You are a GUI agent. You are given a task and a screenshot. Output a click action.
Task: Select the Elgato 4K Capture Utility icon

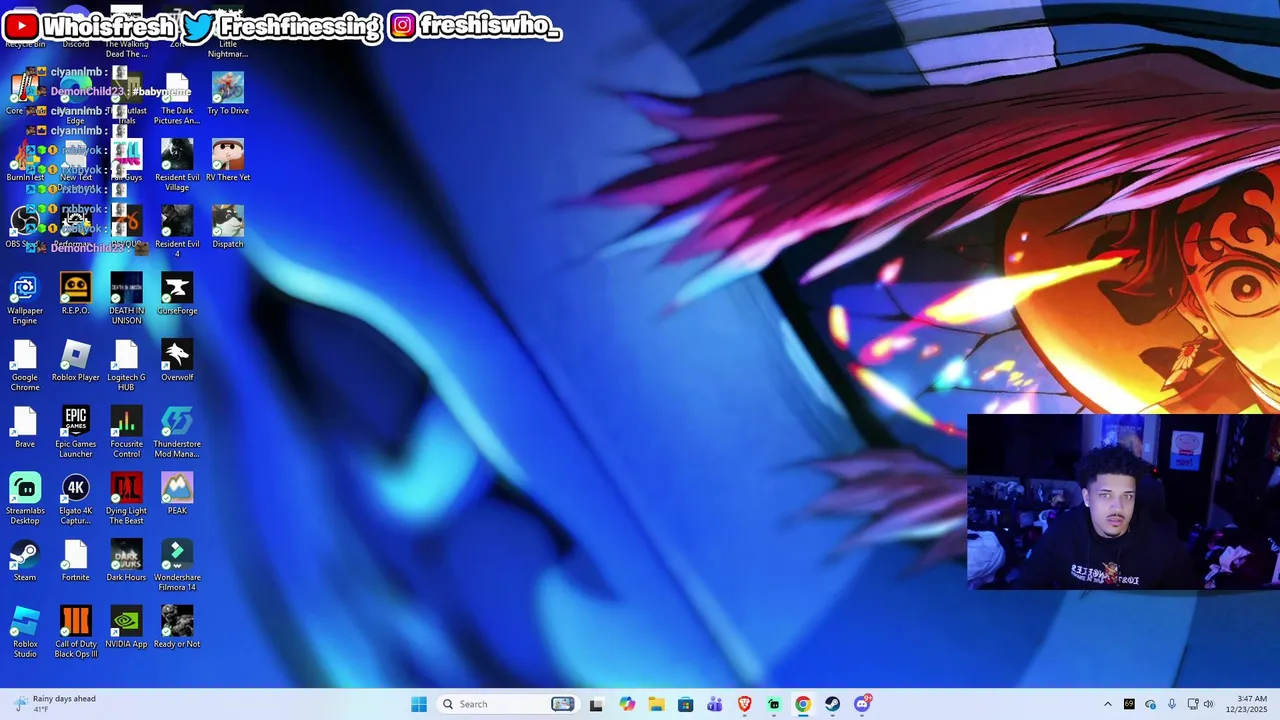coord(75,499)
